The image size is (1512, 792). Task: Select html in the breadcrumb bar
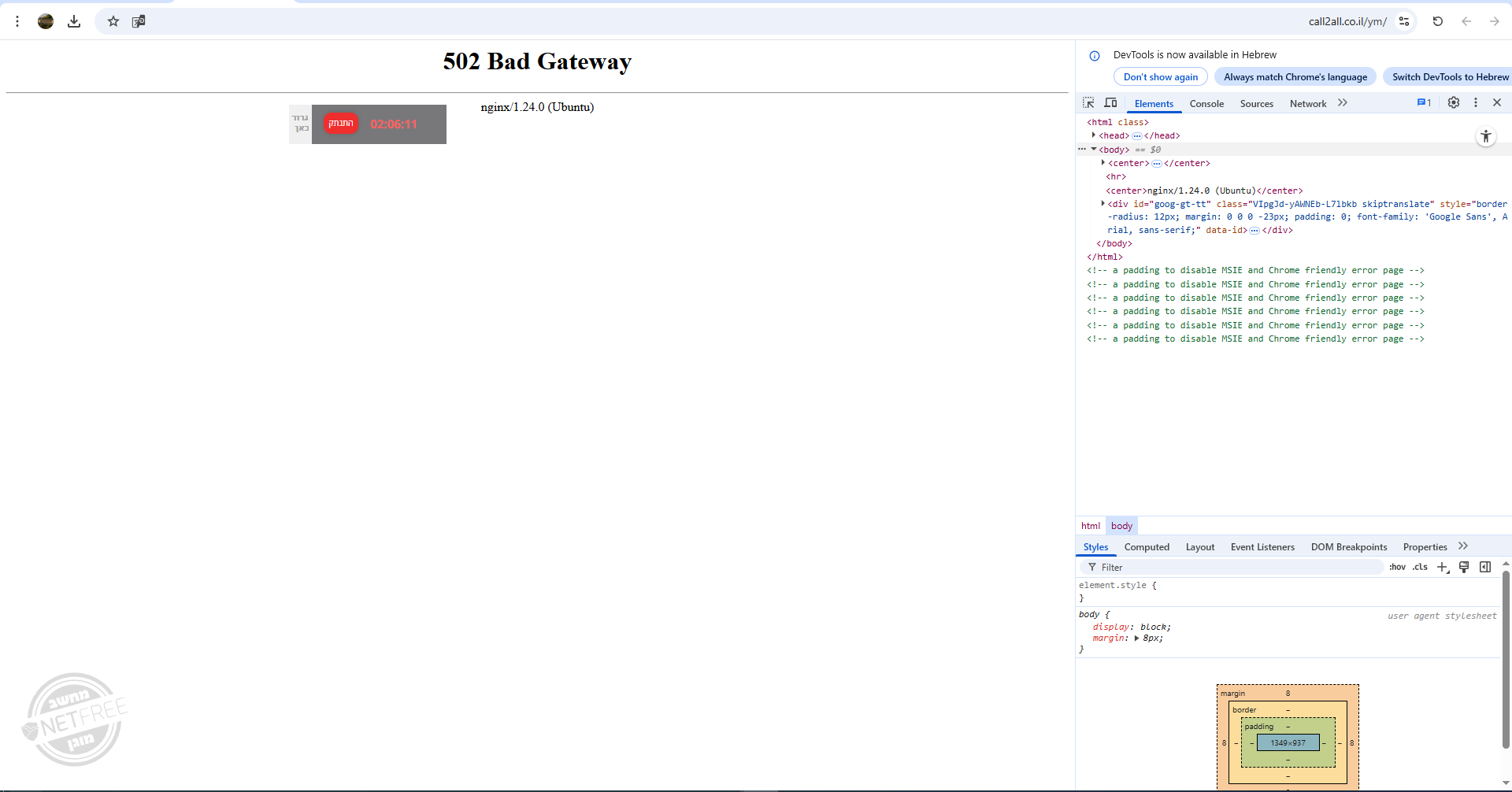pyautogui.click(x=1091, y=526)
